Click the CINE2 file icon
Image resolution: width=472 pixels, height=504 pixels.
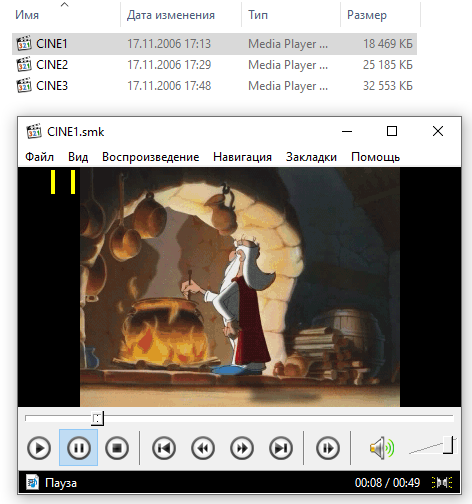click(x=24, y=64)
